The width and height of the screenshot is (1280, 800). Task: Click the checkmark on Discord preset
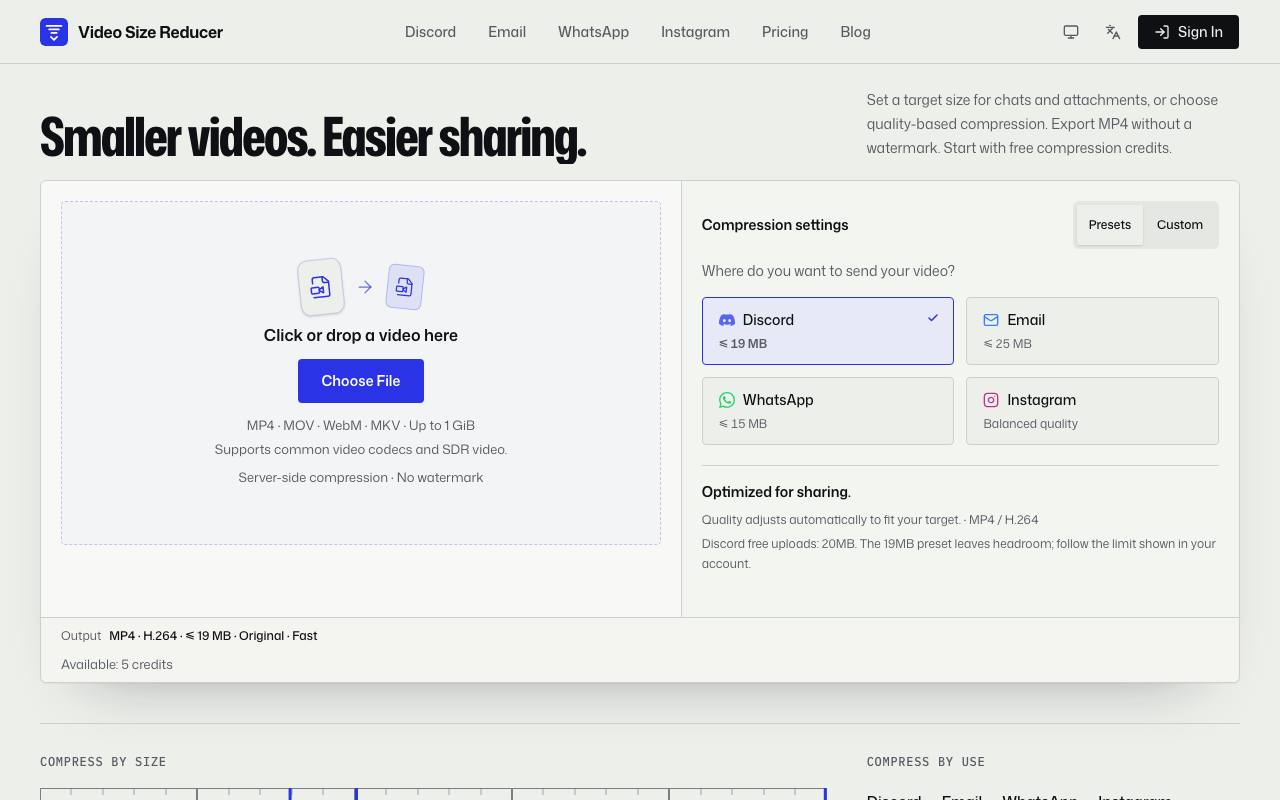(x=933, y=318)
